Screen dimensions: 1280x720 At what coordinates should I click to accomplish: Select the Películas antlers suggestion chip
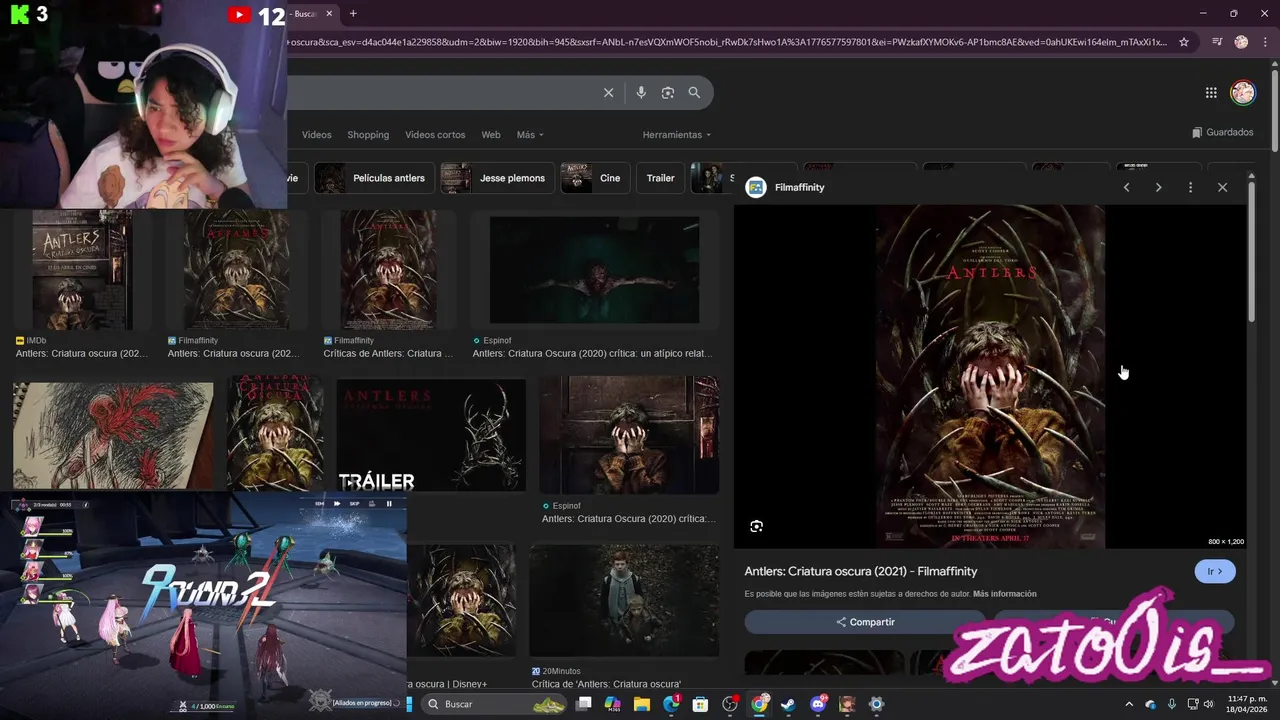pyautogui.click(x=374, y=178)
